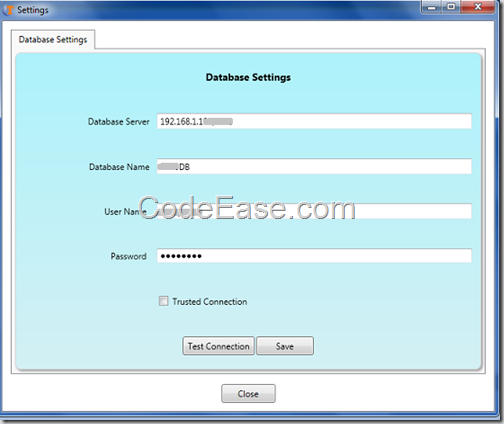Click the Settings title bar text
504x424 pixels.
(x=33, y=10)
